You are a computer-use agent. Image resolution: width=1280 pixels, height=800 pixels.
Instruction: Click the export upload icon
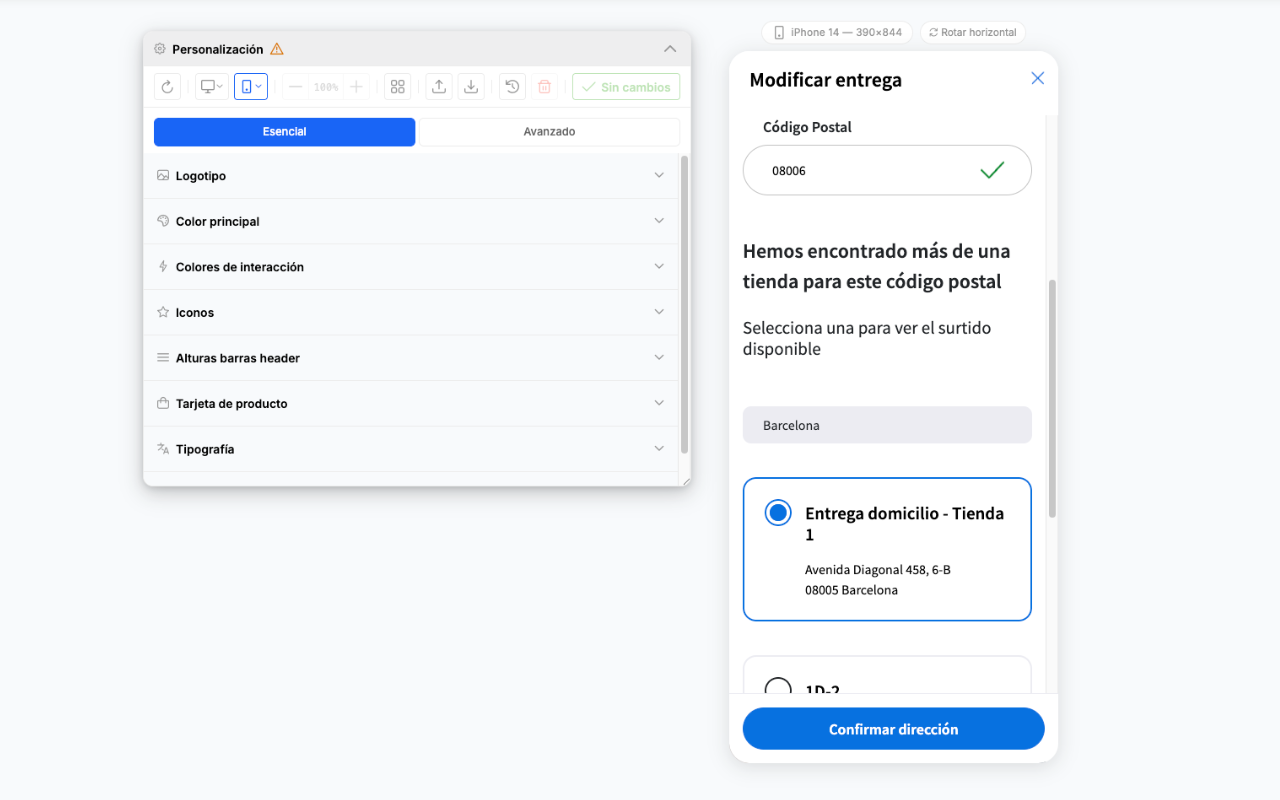(438, 87)
